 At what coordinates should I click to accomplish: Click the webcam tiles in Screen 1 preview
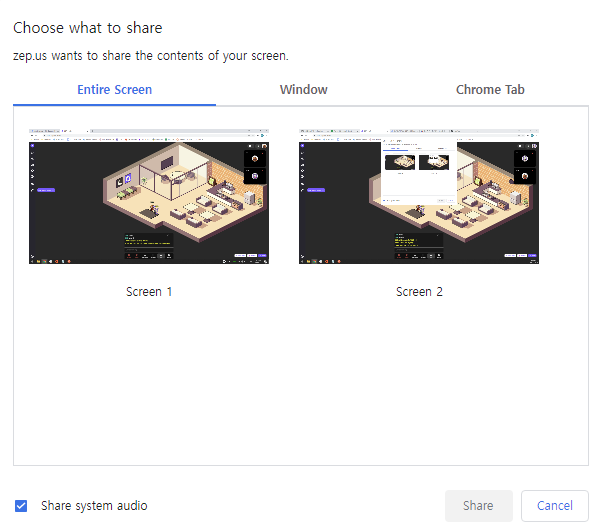coord(255,167)
